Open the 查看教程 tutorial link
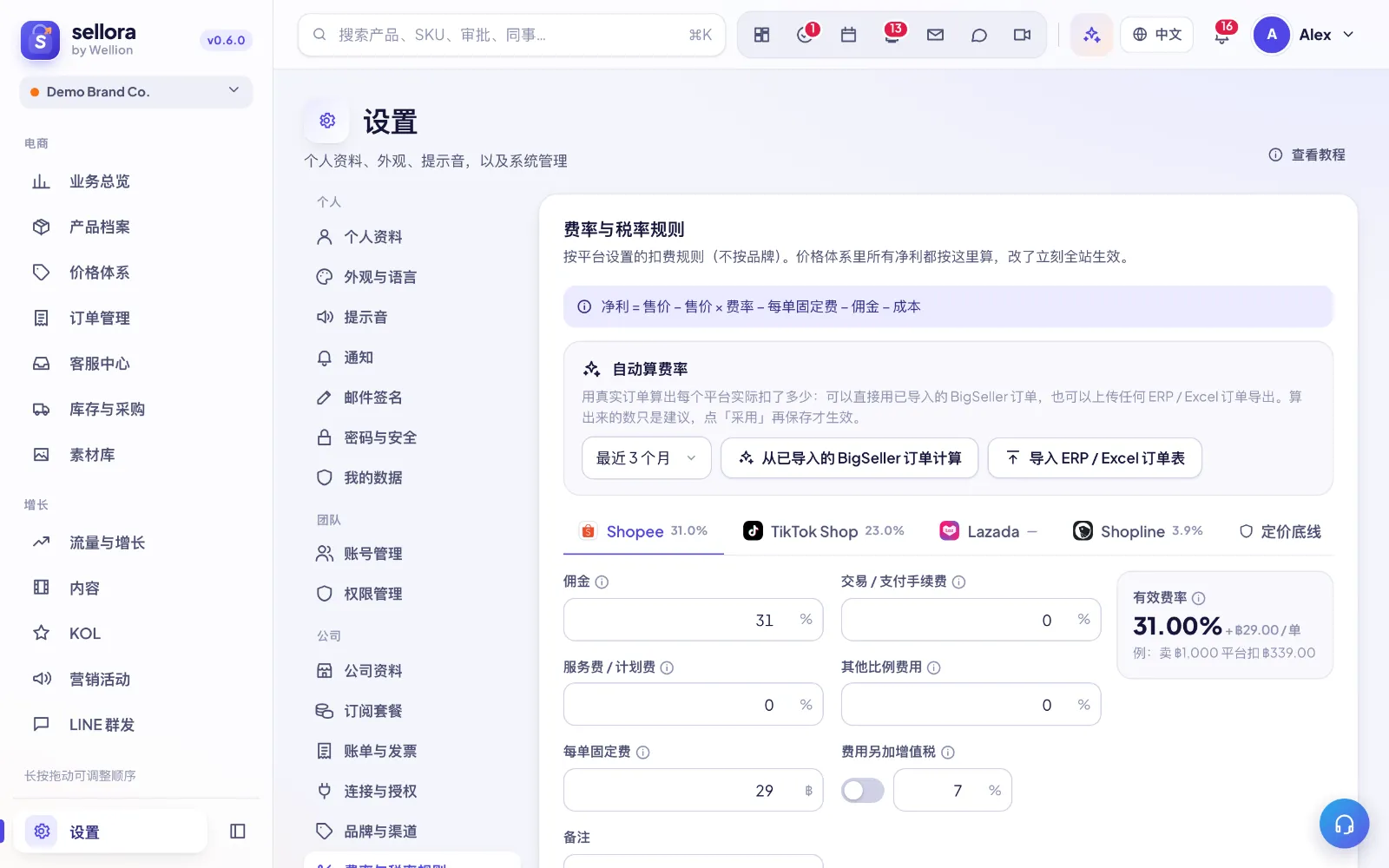 point(1307,155)
